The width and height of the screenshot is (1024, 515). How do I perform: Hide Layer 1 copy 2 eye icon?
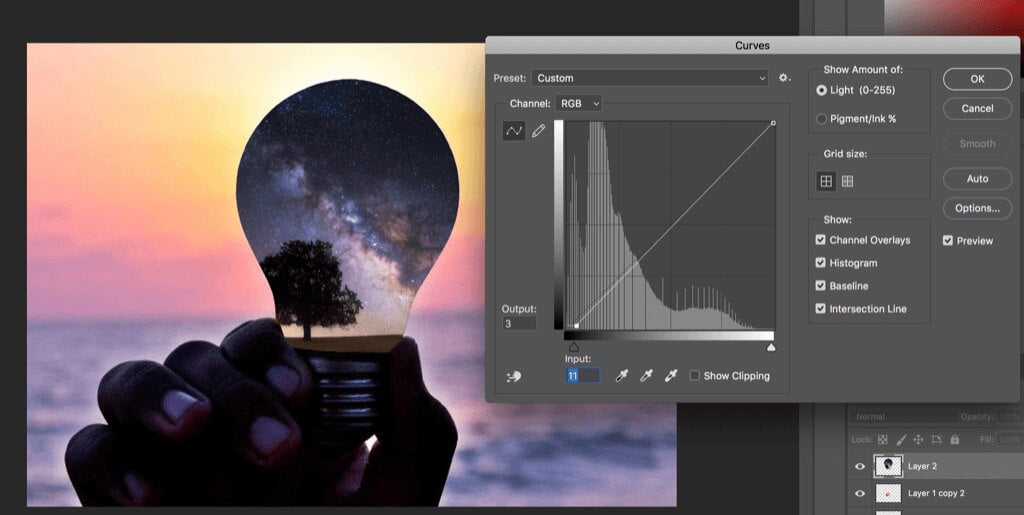point(860,493)
